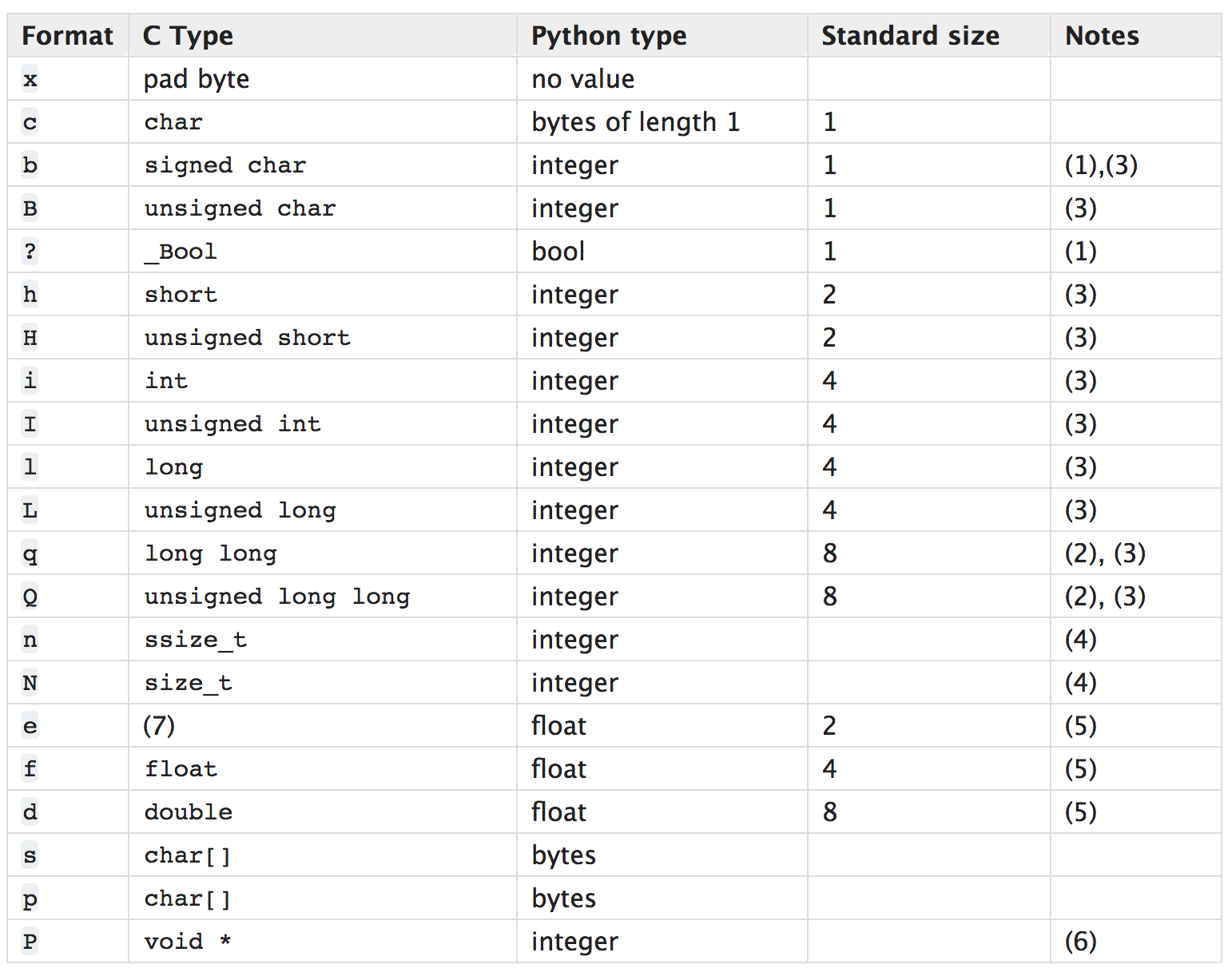Select the '?' format character

[x=30, y=252]
